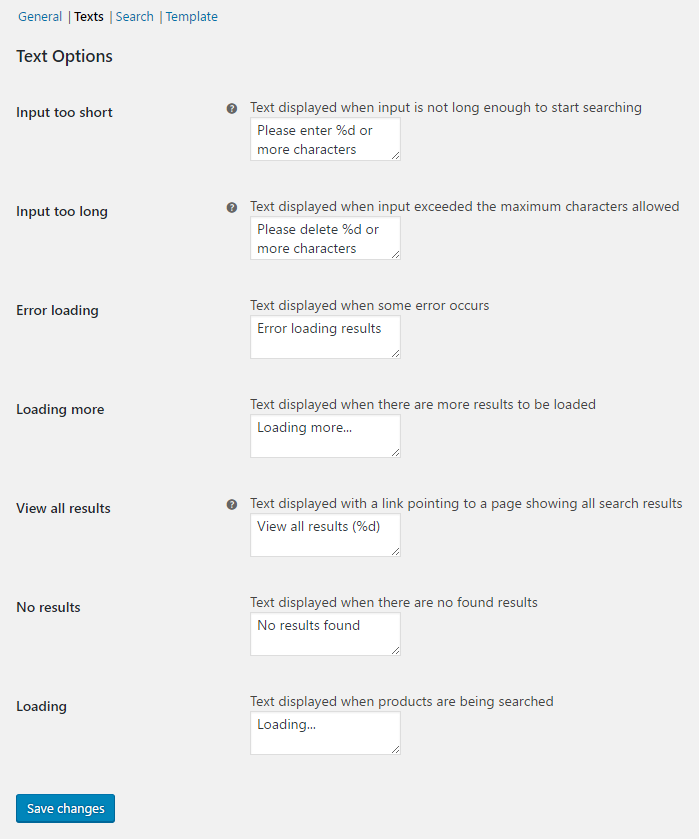Click into the Loading more text box
This screenshot has height=839, width=699.
325,436
